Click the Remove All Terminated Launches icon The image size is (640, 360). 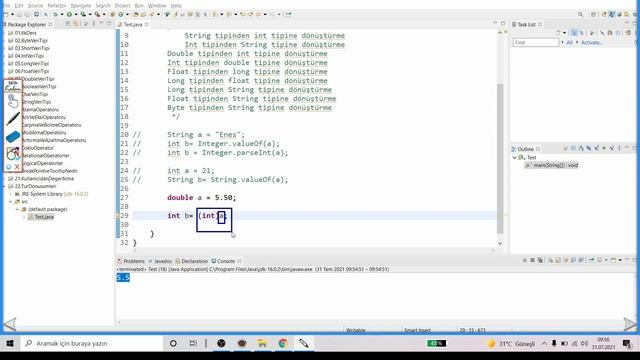(x=540, y=260)
